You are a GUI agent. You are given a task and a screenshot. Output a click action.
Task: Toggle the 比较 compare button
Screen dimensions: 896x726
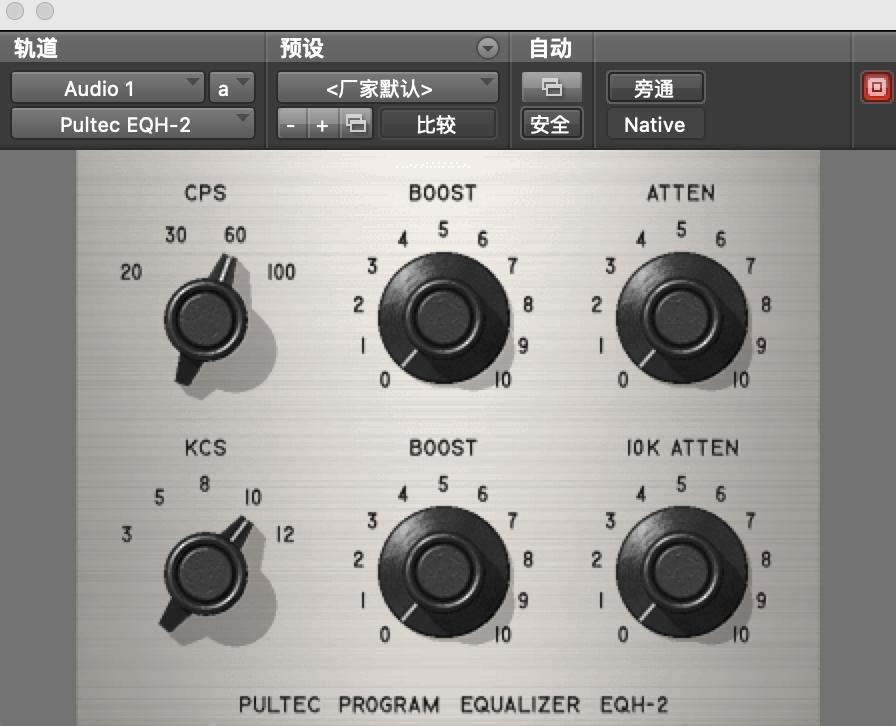[437, 123]
